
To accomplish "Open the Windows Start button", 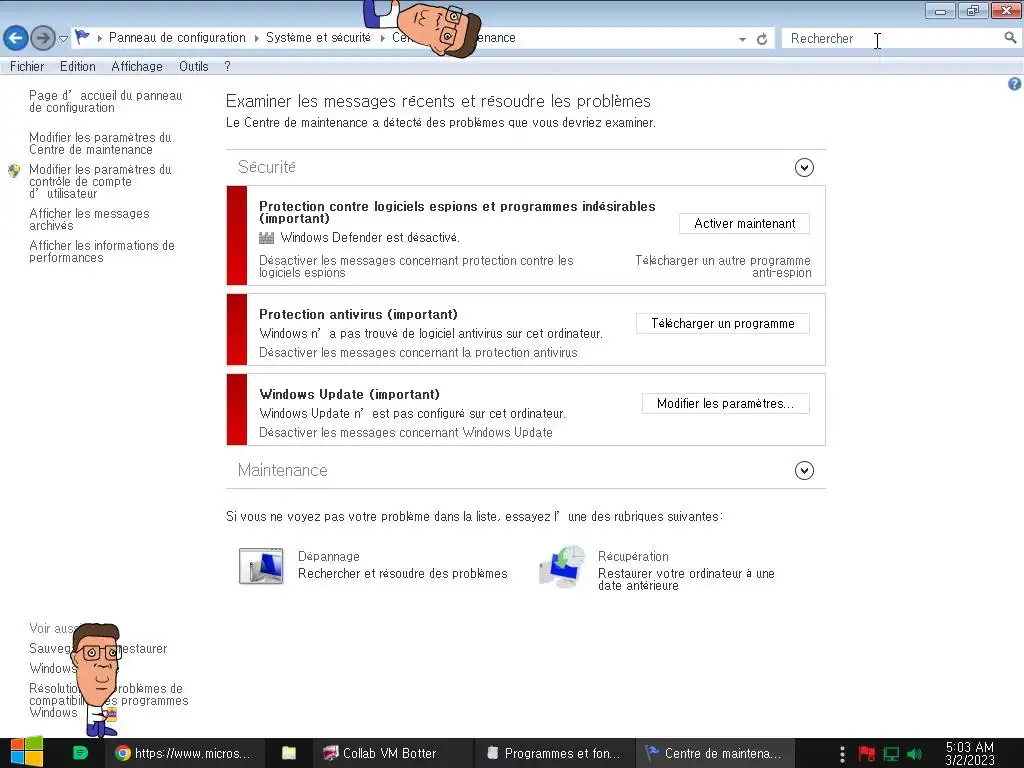I will pos(27,752).
